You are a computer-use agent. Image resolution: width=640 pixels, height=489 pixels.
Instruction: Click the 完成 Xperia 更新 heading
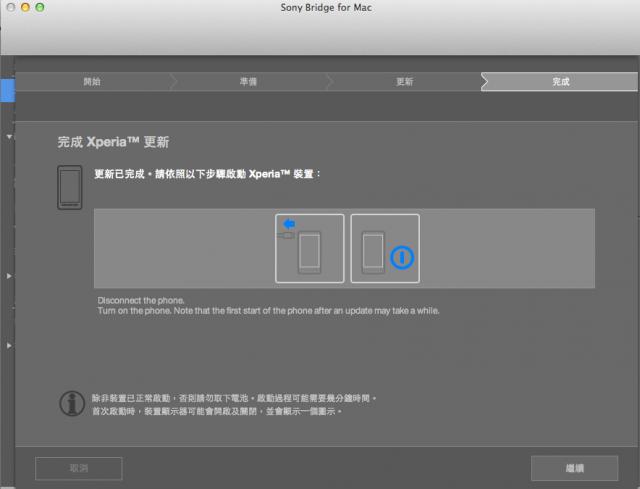(113, 142)
